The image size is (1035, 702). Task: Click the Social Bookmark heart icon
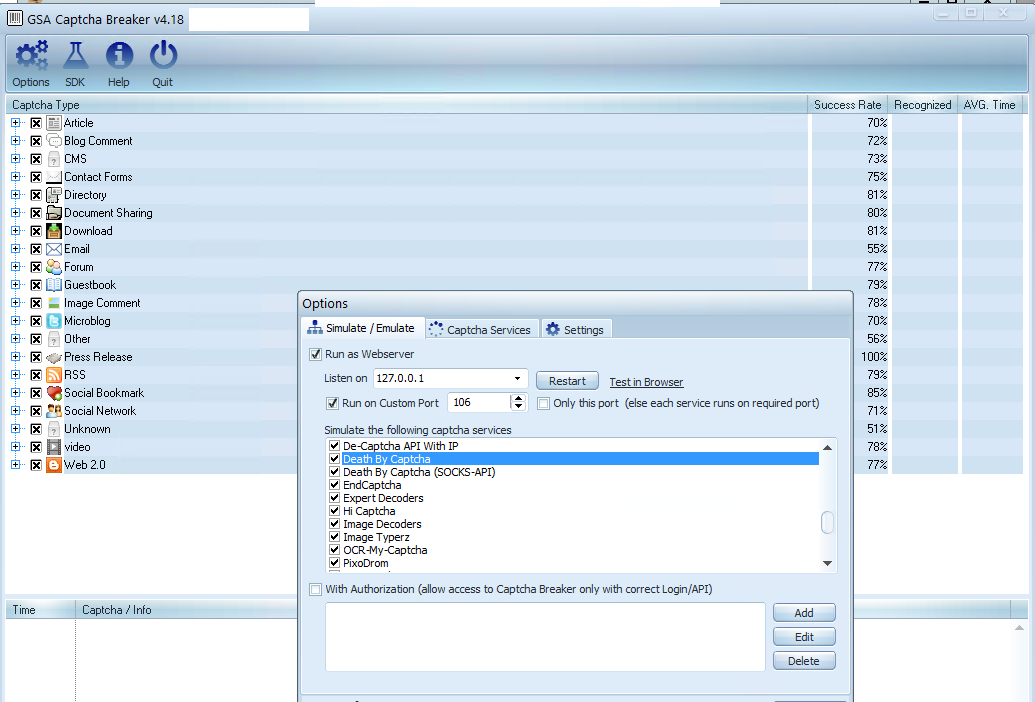pyautogui.click(x=54, y=393)
